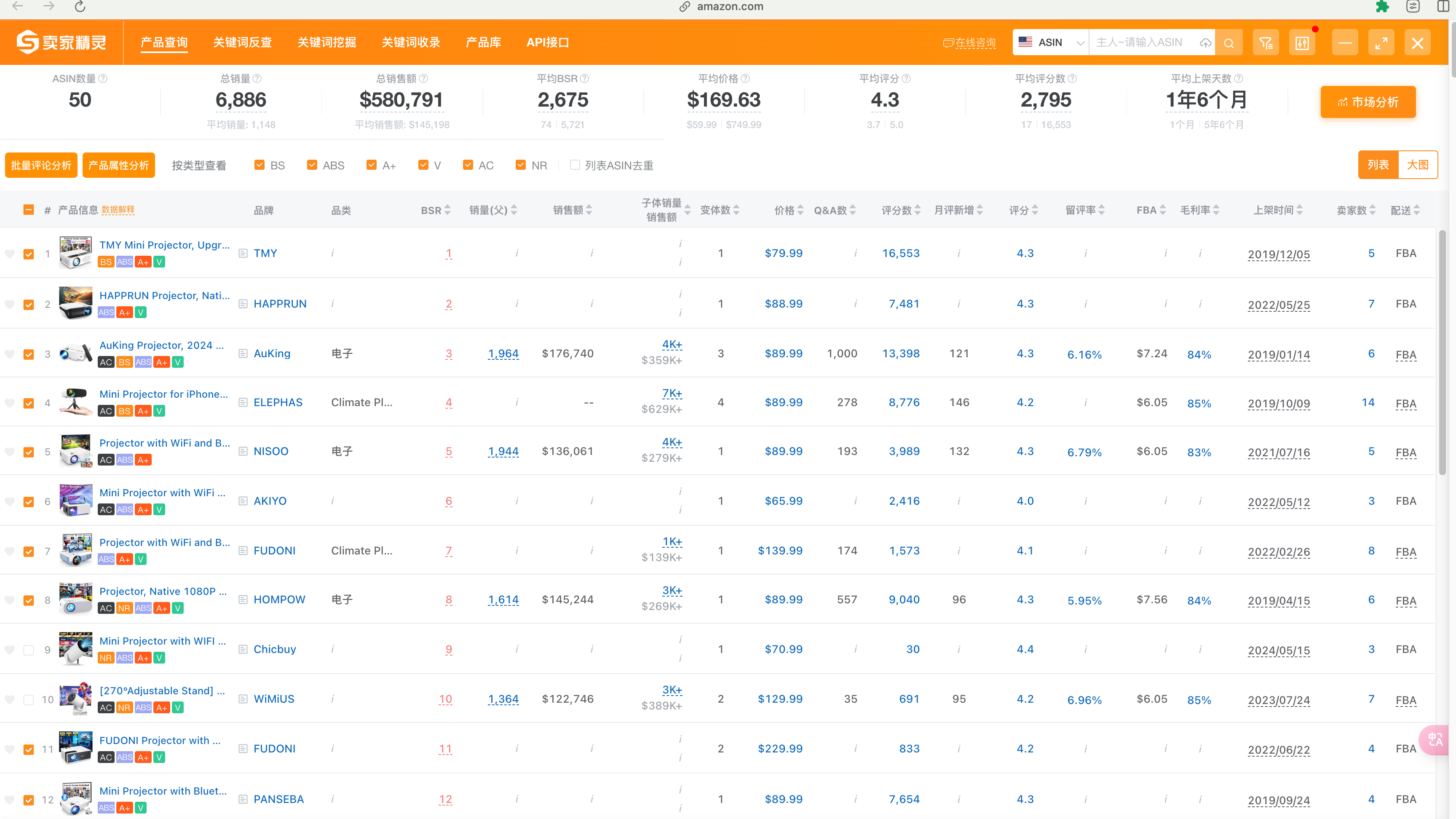Open 批量评论分析
This screenshot has width=1456, height=819.
pyautogui.click(x=41, y=165)
